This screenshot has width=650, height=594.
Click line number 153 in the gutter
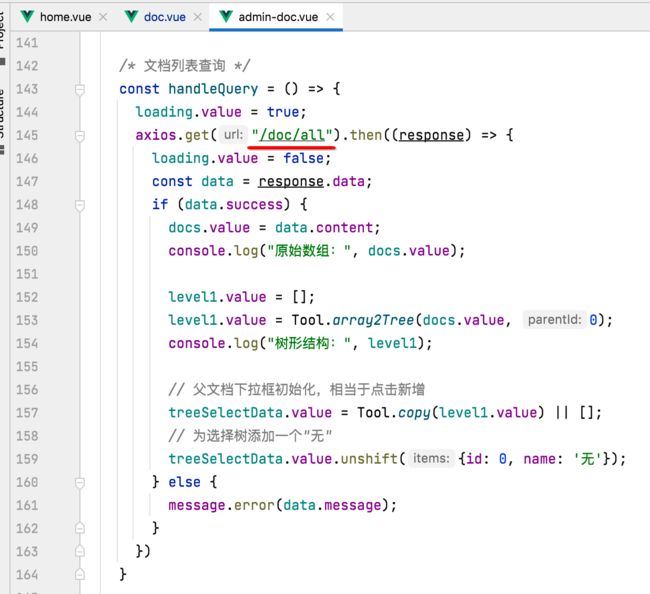(x=27, y=320)
